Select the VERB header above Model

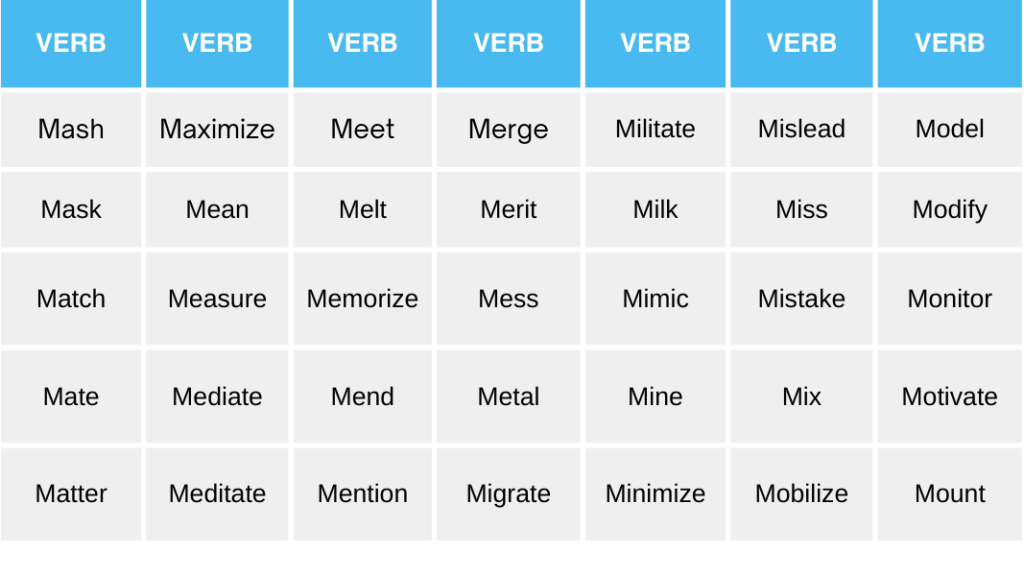[x=950, y=44]
